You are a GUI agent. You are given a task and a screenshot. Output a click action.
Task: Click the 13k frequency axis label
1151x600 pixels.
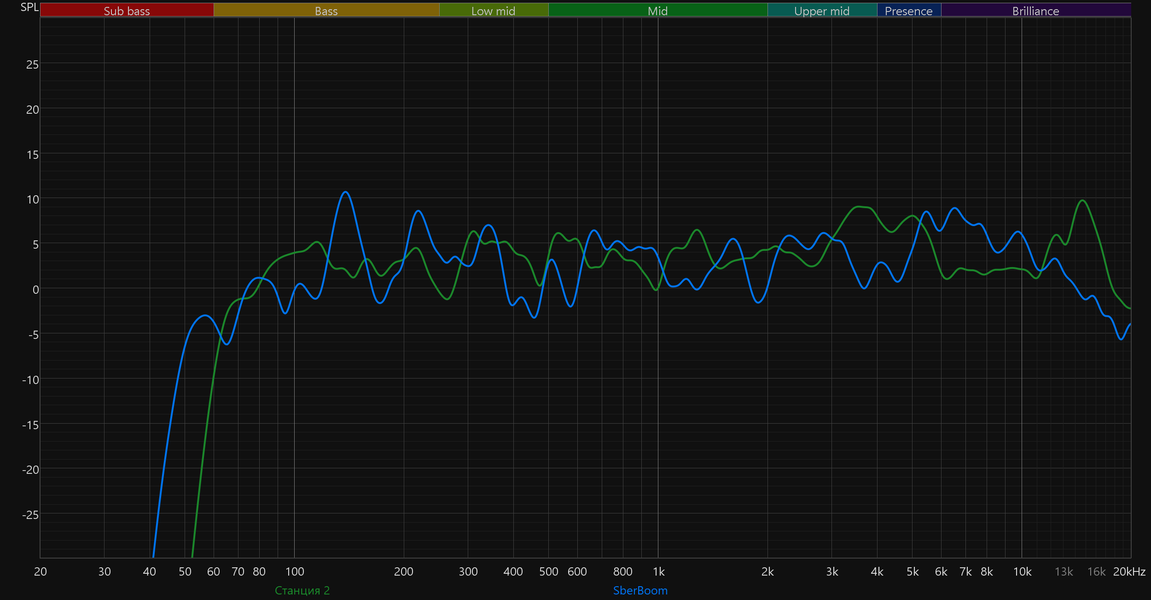coord(1064,571)
